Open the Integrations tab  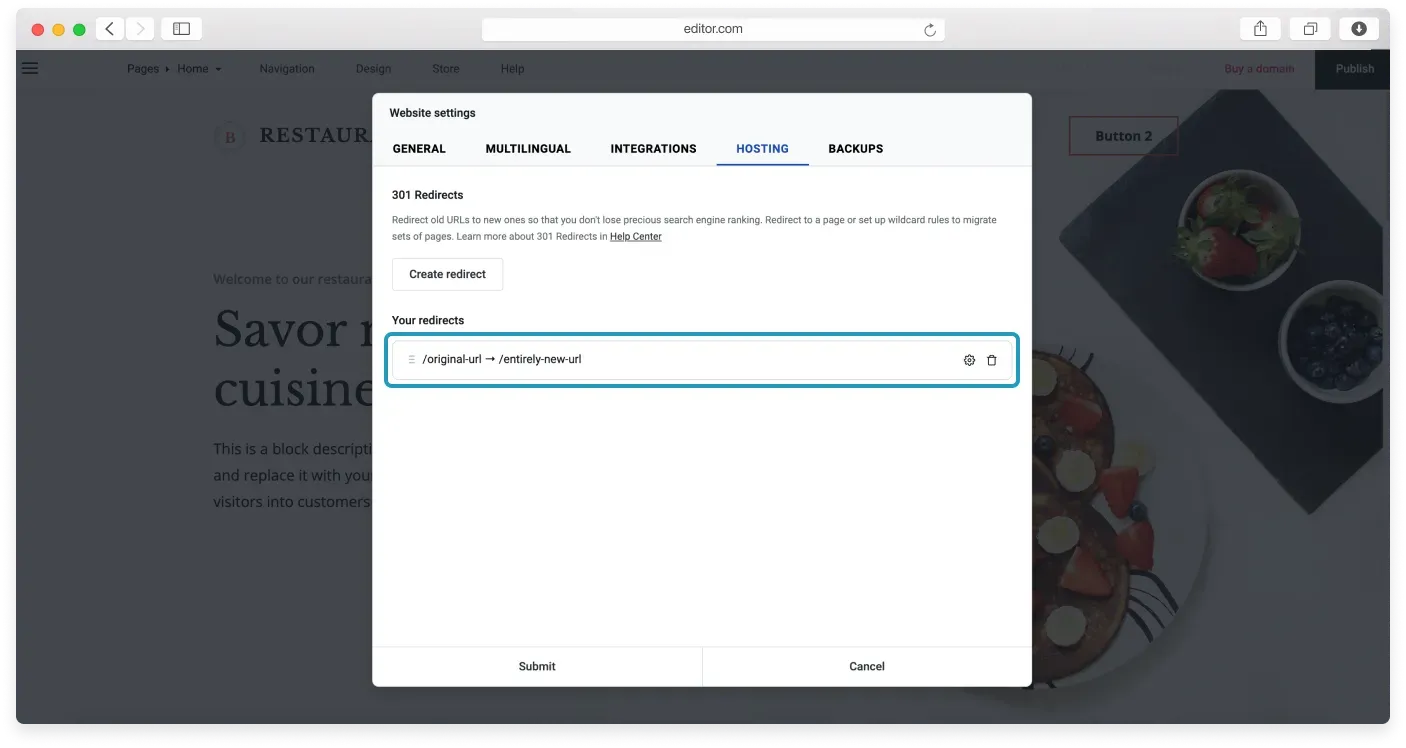(653, 149)
